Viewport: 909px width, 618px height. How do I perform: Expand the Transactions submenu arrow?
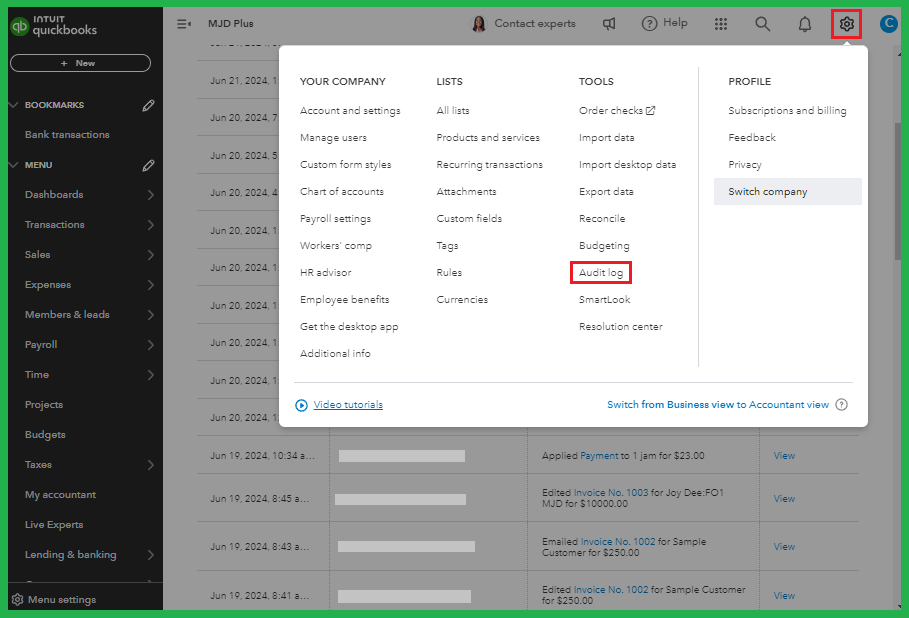(x=151, y=225)
